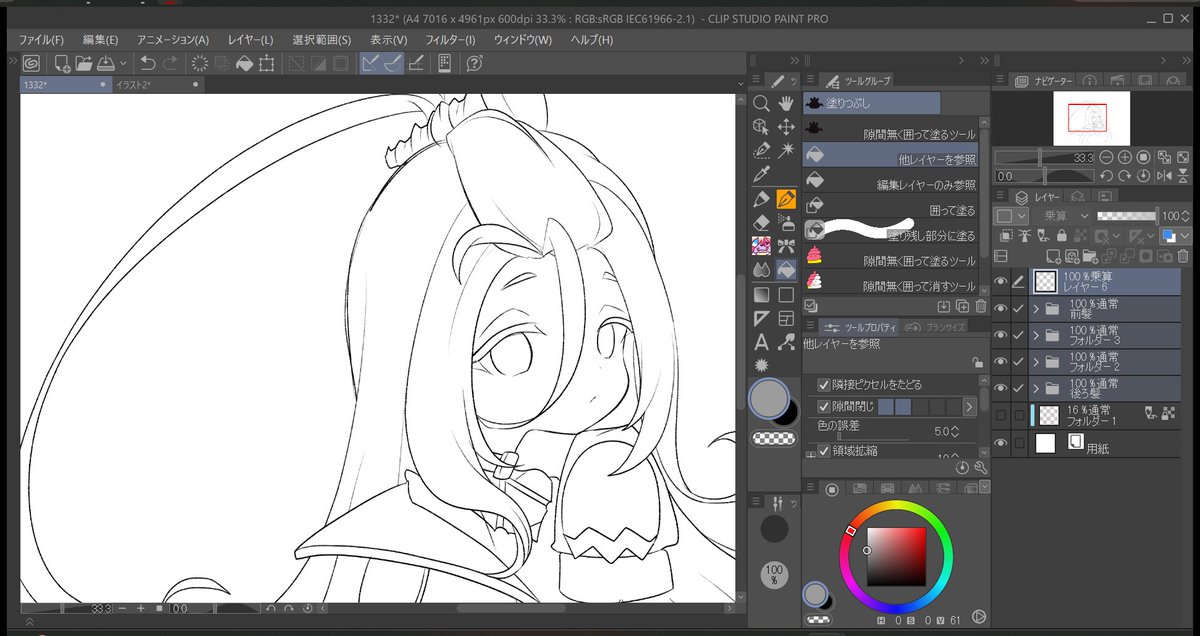The image size is (1200, 636).
Task: Hide the フォルダー 2 layer
Action: point(1000,361)
